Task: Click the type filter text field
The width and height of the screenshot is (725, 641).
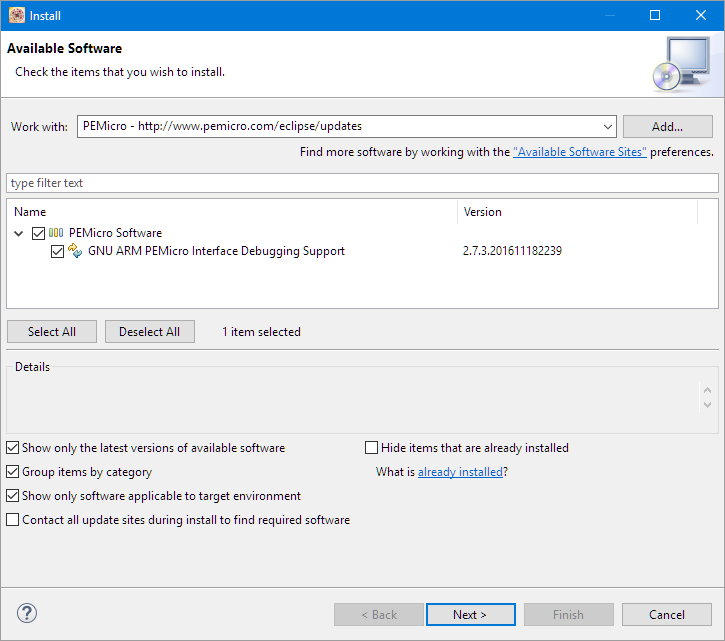Action: coord(362,183)
